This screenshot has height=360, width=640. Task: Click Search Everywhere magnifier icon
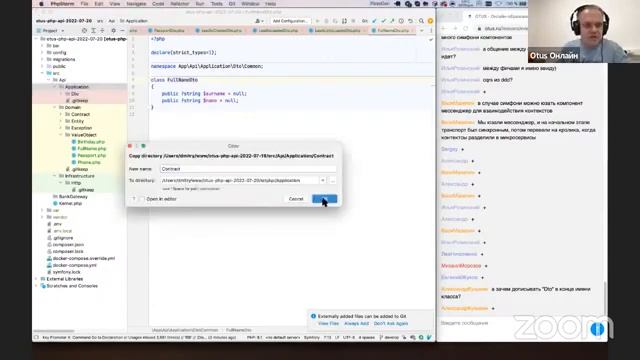(x=421, y=21)
